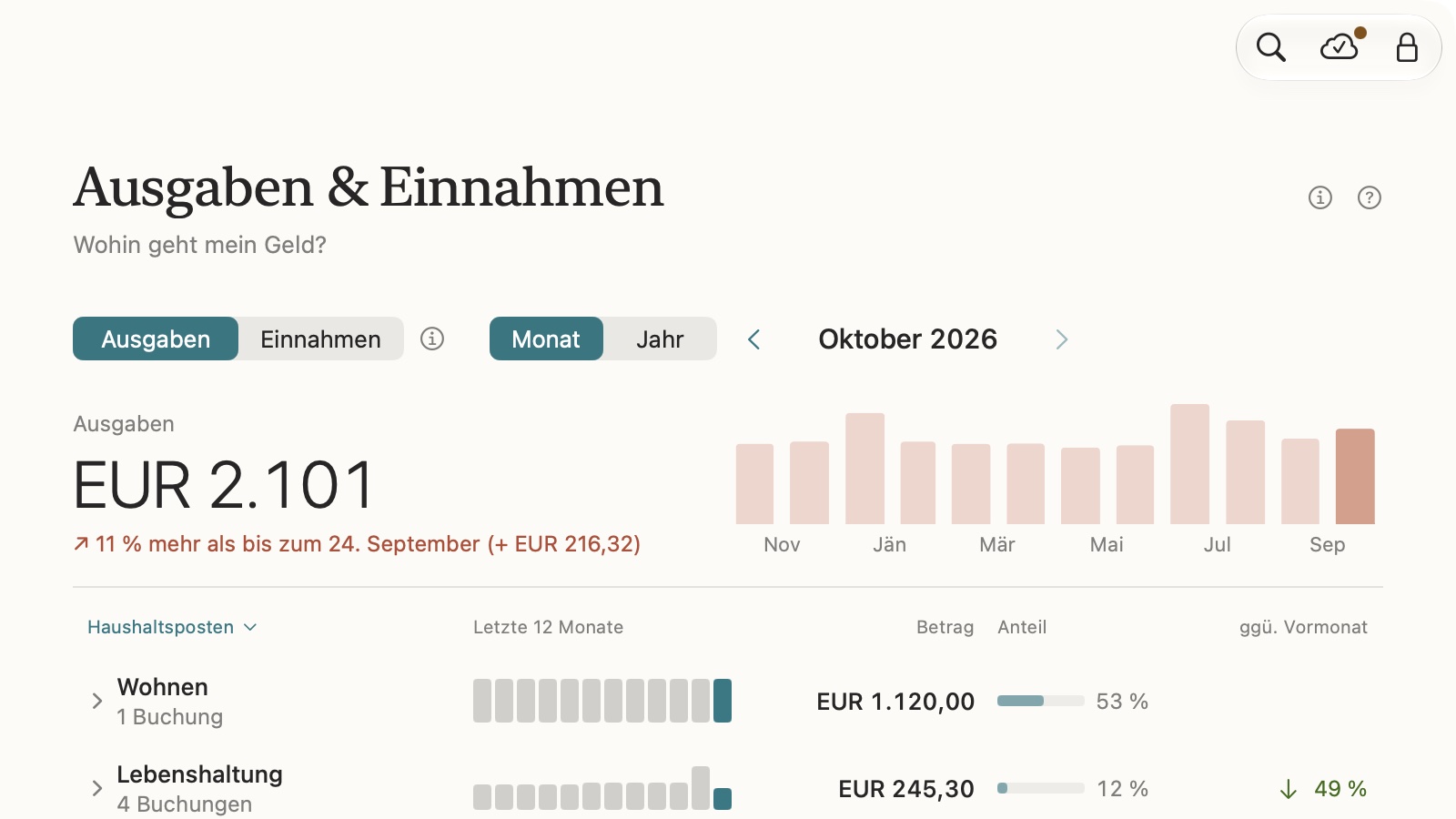Click the lock icon

[x=1407, y=47]
